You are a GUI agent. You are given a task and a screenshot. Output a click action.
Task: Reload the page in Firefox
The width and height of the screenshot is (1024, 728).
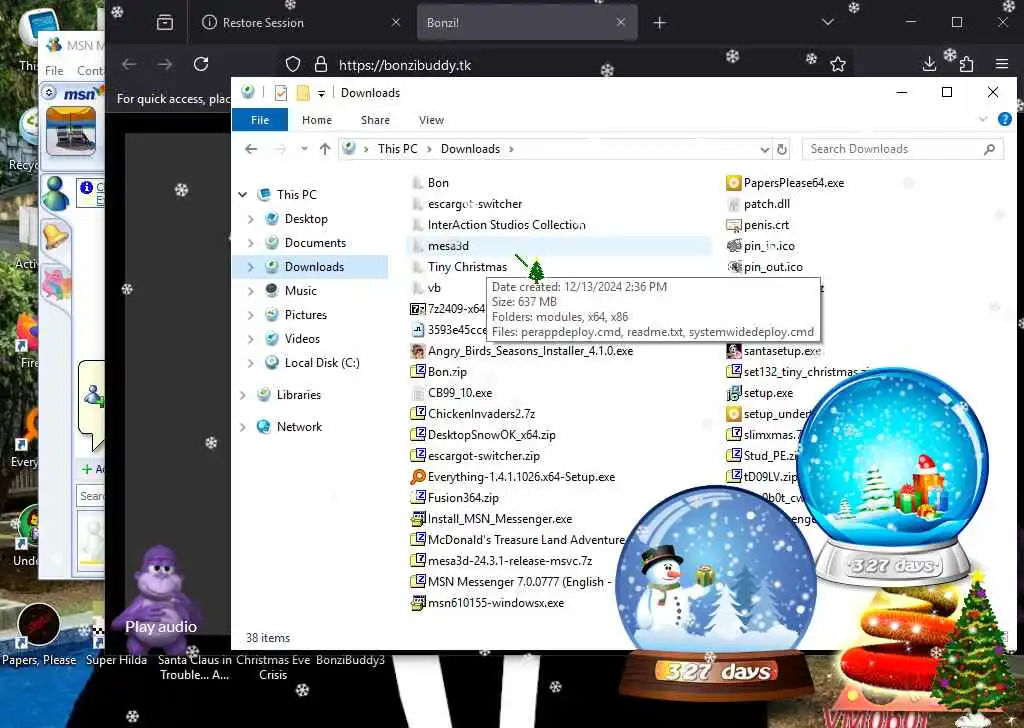pos(201,64)
